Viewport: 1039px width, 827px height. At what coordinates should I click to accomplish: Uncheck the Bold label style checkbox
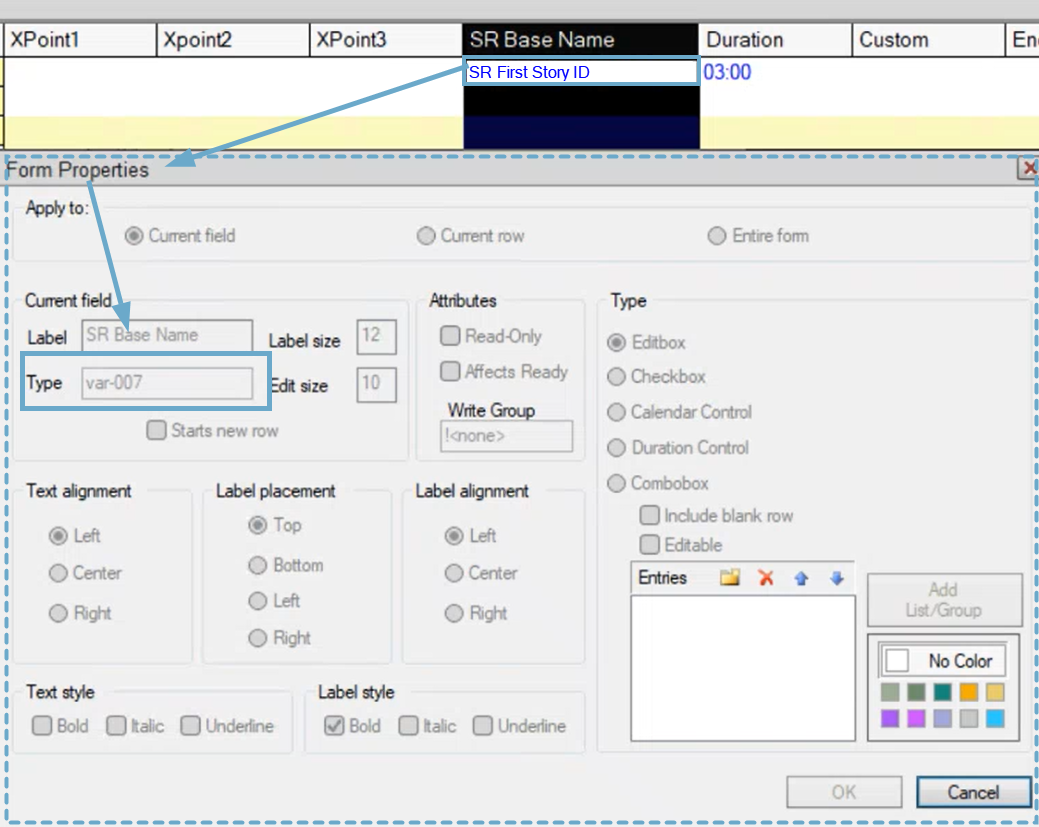pyautogui.click(x=335, y=726)
